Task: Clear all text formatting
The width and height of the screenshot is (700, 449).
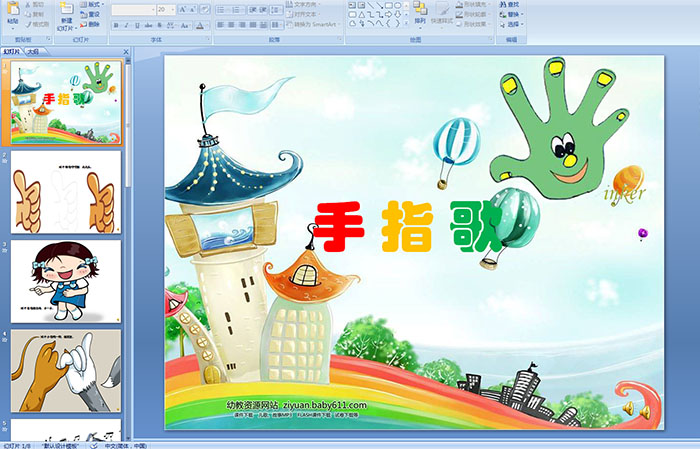Action: (205, 9)
